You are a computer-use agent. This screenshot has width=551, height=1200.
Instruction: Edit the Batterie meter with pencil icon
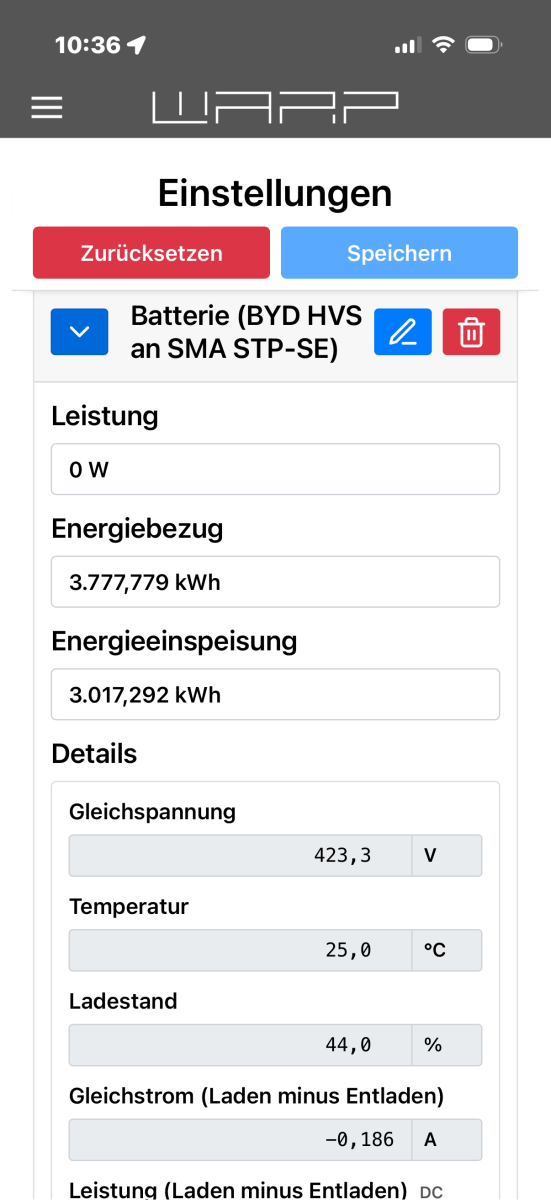click(x=403, y=332)
